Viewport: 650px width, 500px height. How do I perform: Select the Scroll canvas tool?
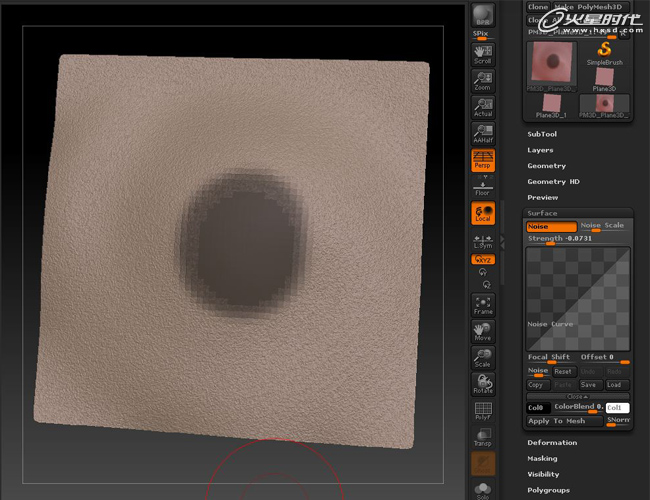[x=483, y=54]
